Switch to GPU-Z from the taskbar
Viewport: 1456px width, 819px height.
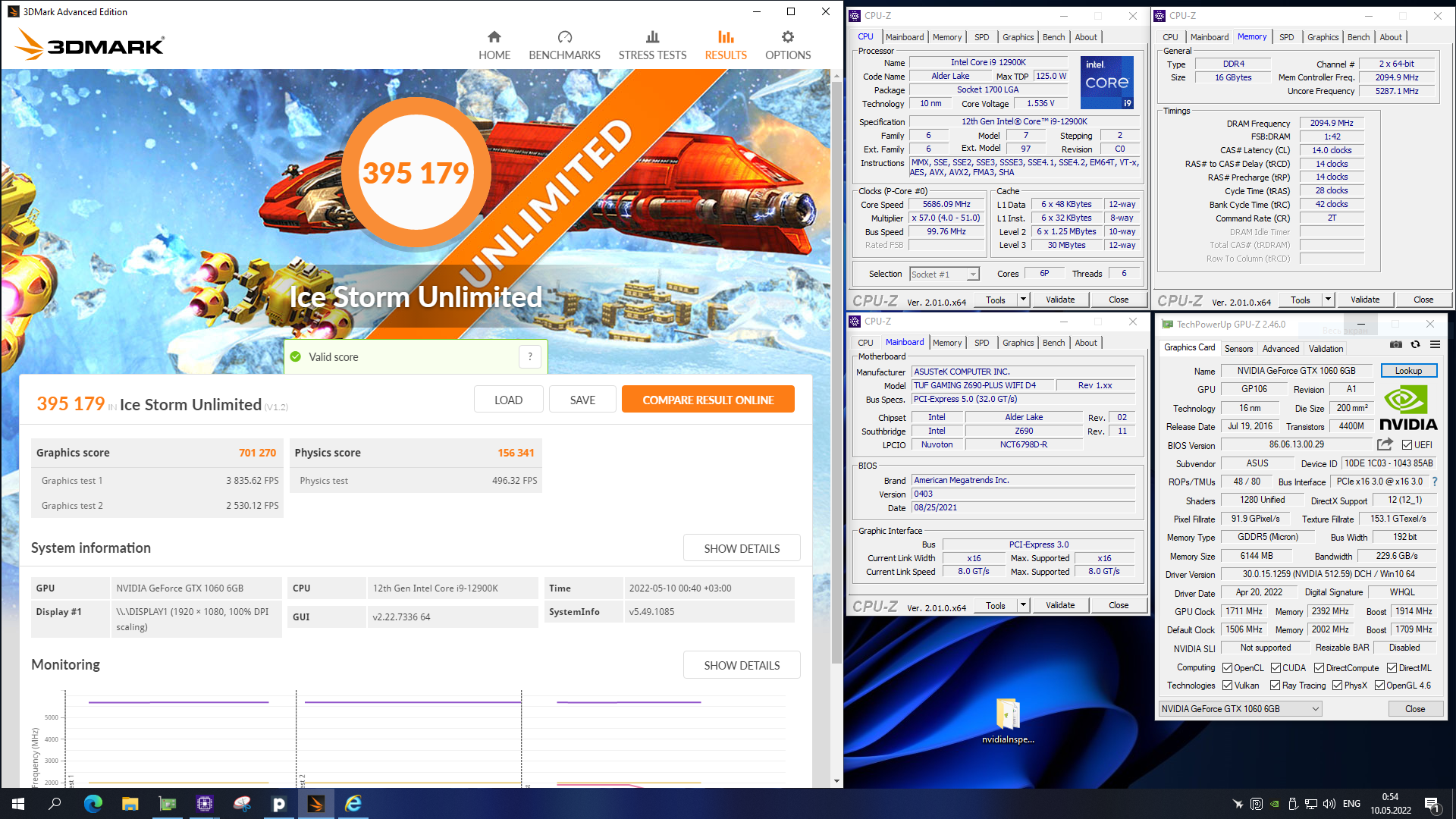tap(167, 804)
